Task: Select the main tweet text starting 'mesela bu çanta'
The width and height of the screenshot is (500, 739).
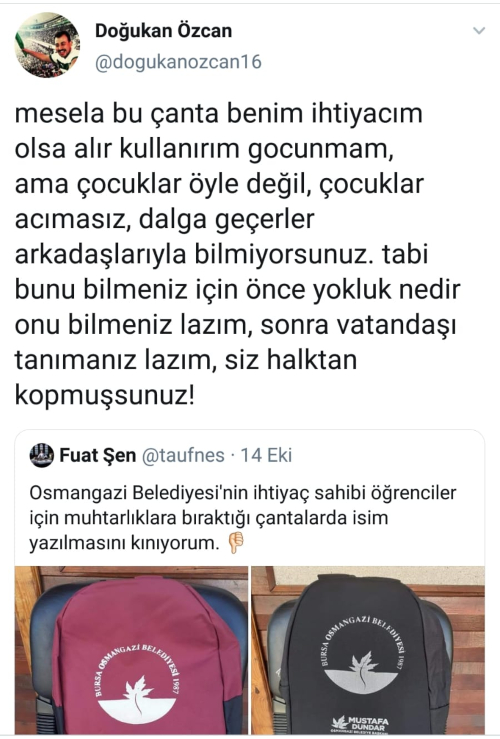Action: click(237, 254)
